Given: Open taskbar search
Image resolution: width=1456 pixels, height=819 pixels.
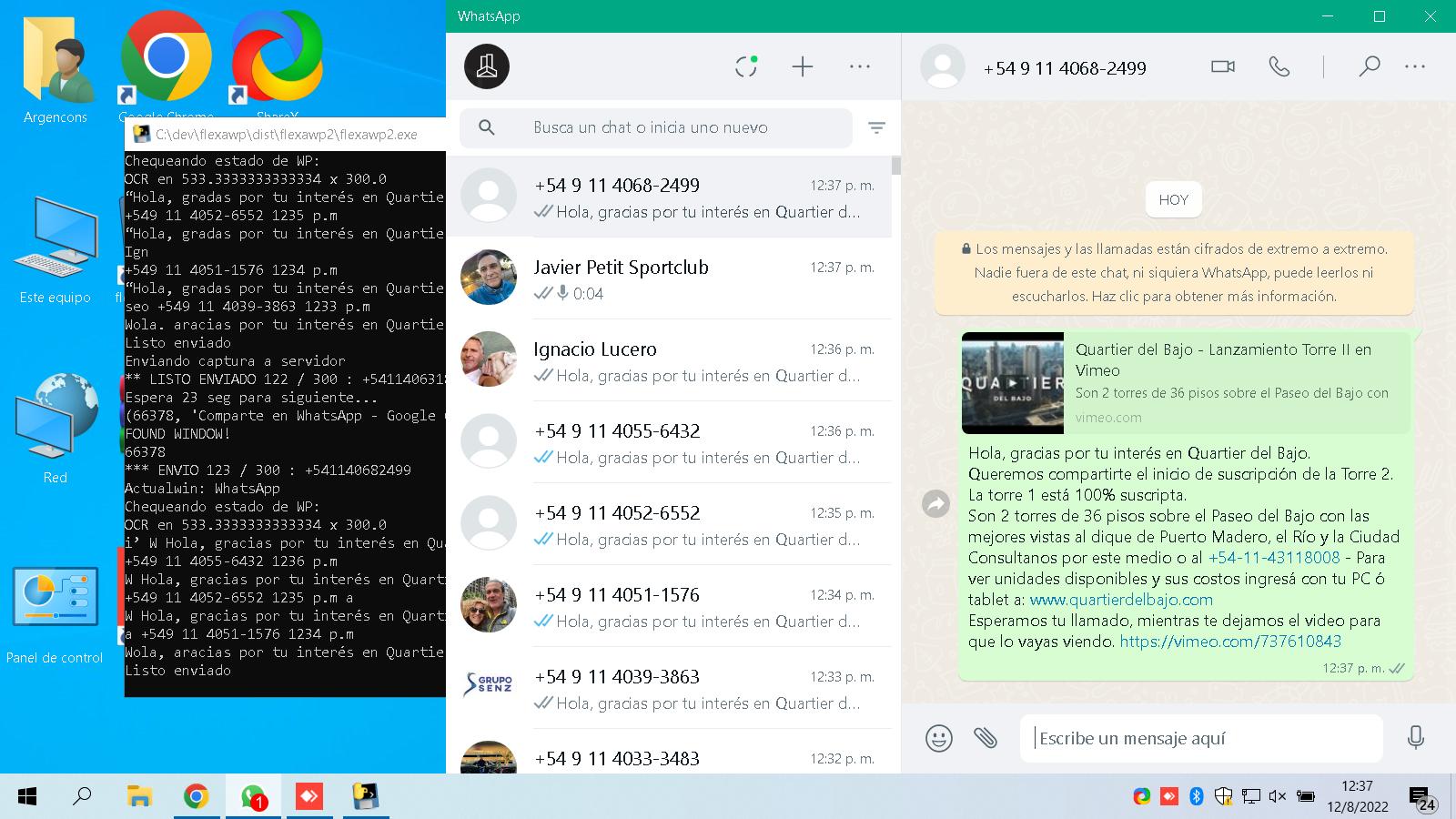Looking at the screenshot, I should [82, 797].
